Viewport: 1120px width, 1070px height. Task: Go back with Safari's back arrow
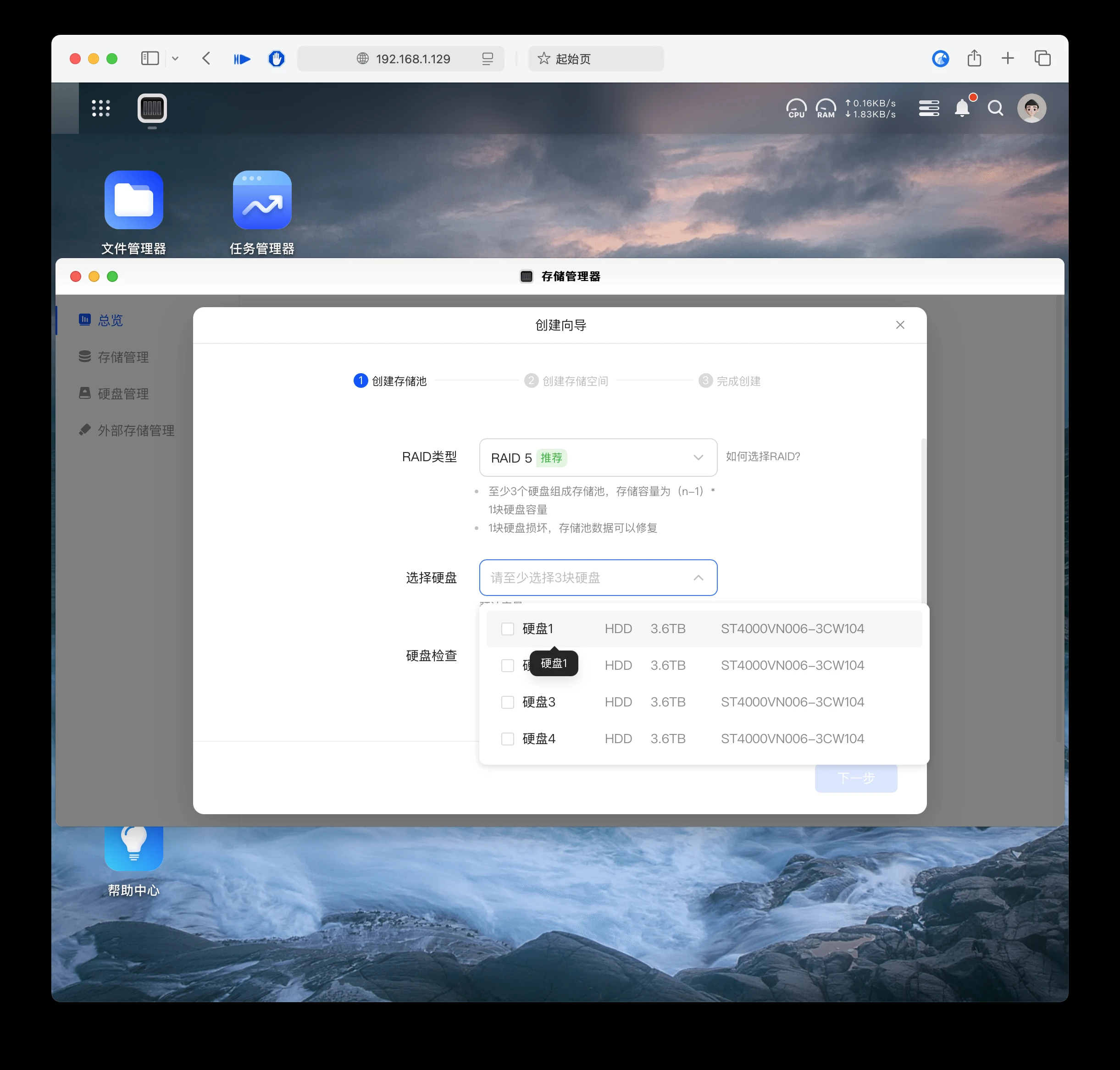click(206, 59)
